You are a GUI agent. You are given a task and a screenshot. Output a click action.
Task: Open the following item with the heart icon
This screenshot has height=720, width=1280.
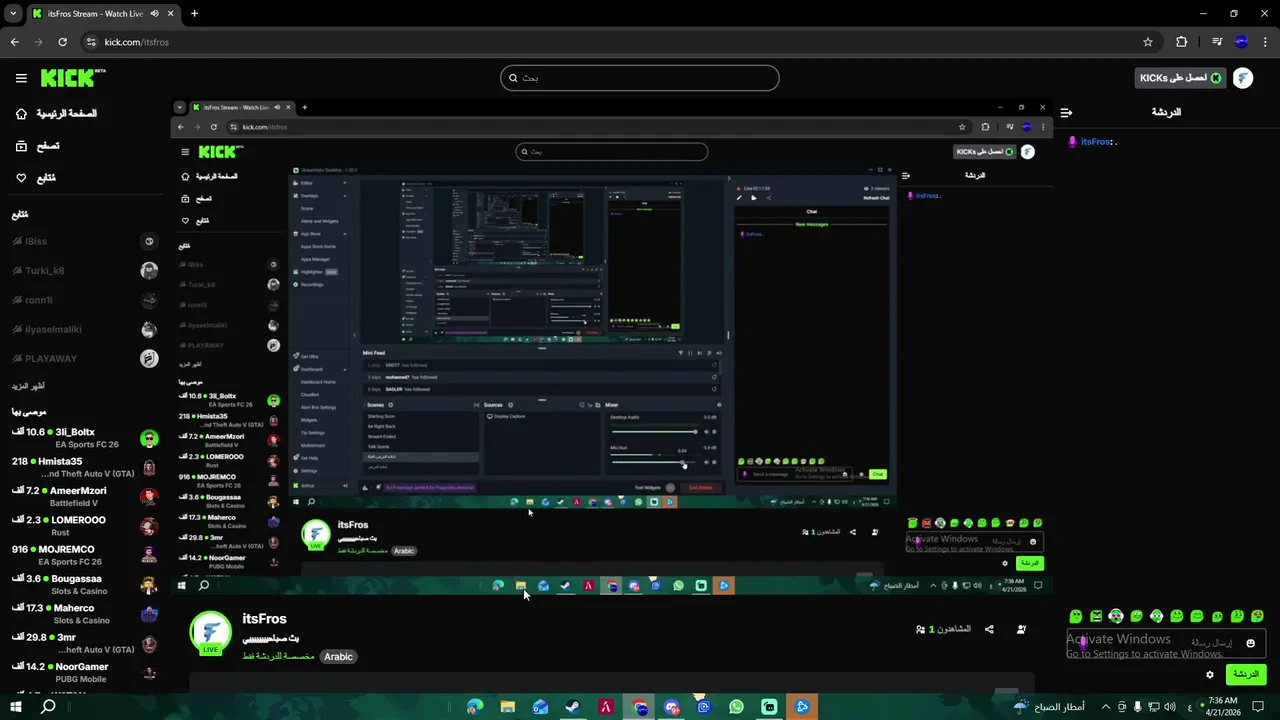(x=35, y=178)
